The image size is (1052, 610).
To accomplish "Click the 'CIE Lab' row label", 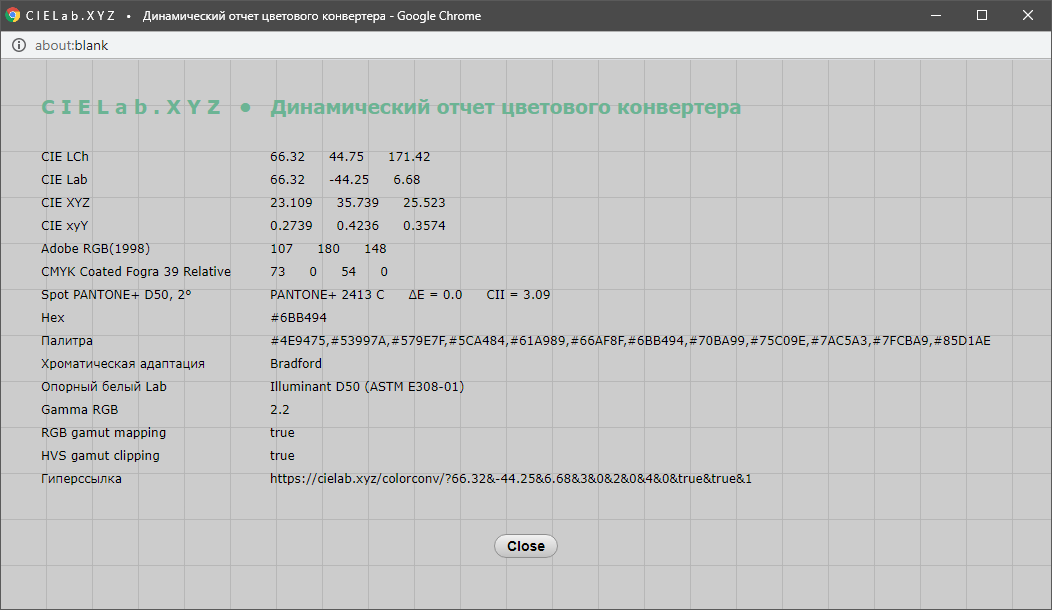I will tap(64, 179).
